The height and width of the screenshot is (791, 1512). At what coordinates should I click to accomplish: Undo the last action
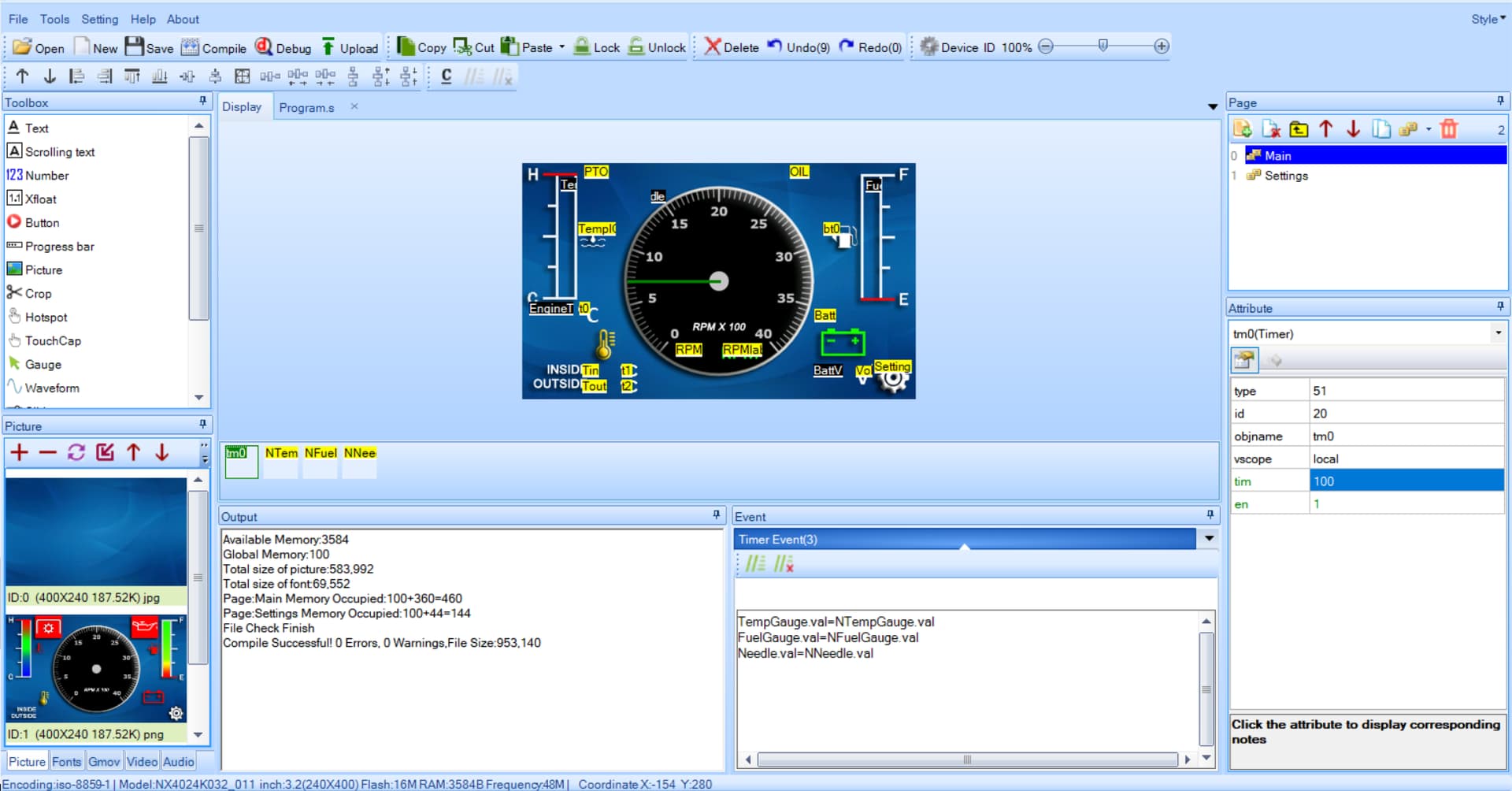[x=797, y=47]
